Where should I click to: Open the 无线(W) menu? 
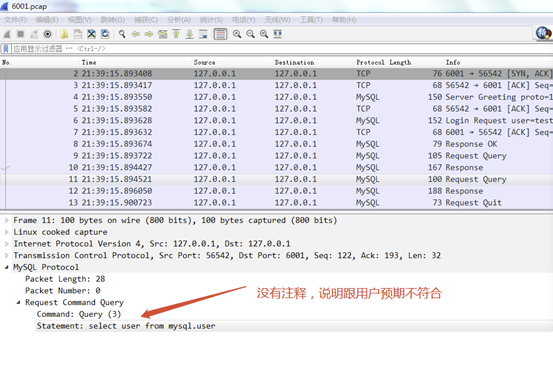click(277, 20)
